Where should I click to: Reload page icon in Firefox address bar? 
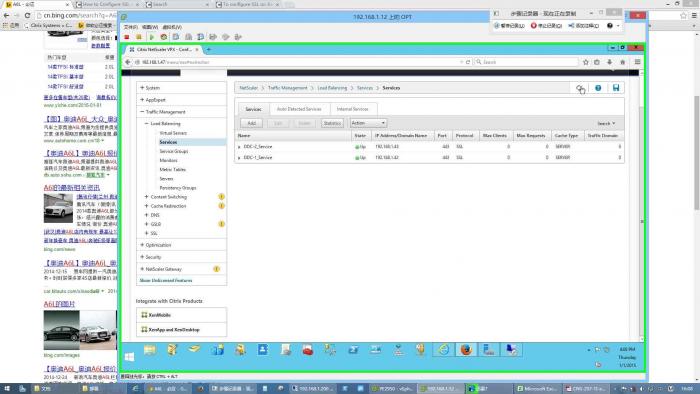[468, 62]
